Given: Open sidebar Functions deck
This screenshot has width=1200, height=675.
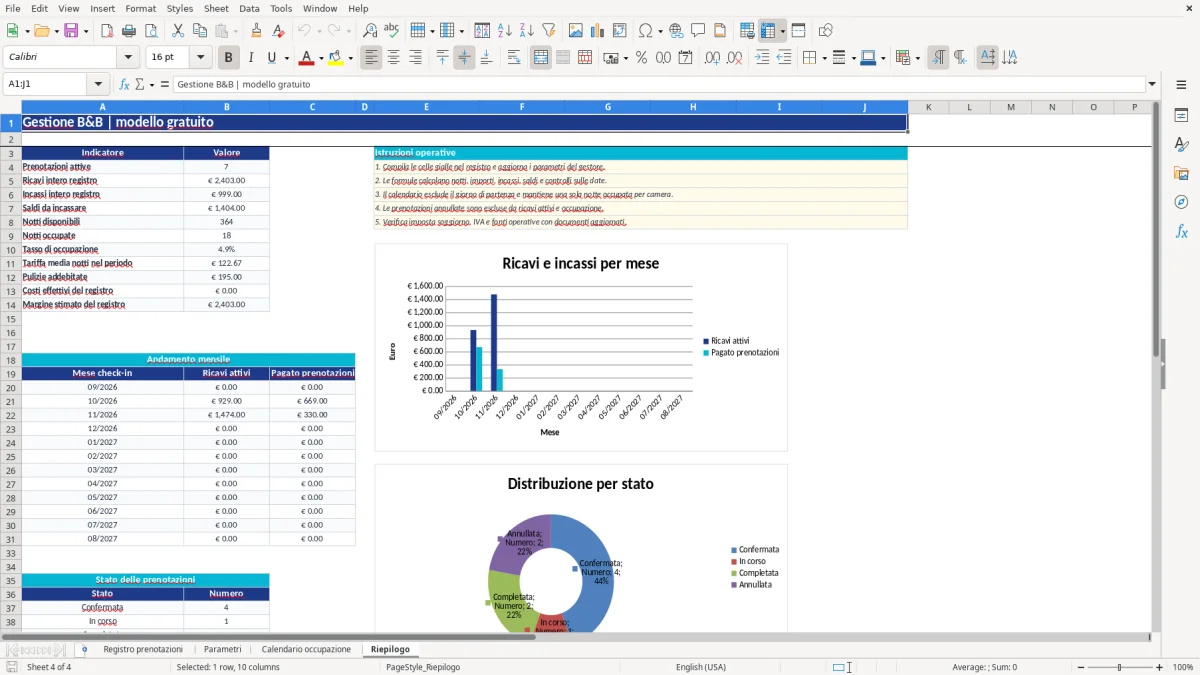Looking at the screenshot, I should 1181,231.
